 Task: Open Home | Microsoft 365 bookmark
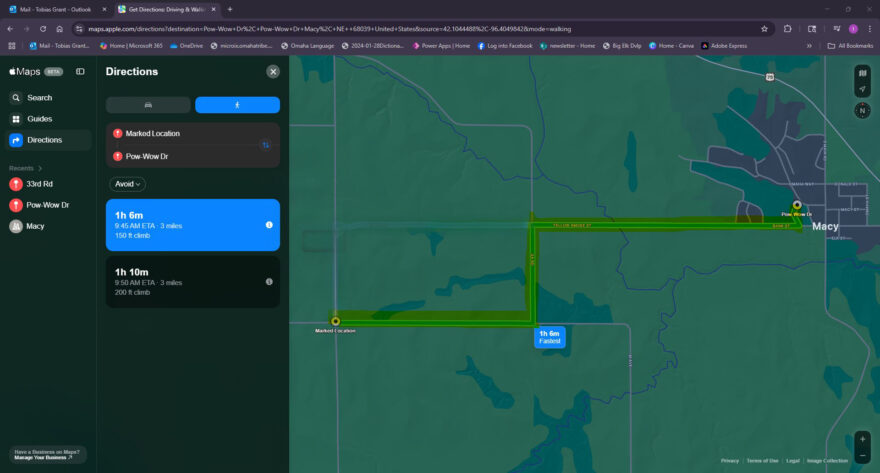[131, 46]
